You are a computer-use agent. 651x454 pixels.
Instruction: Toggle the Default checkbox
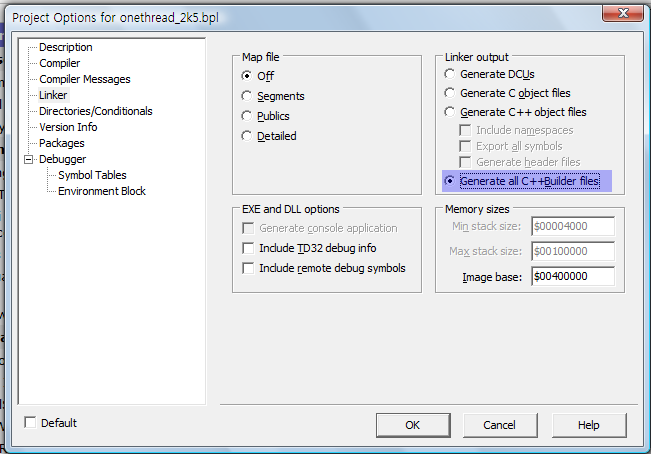(30, 423)
